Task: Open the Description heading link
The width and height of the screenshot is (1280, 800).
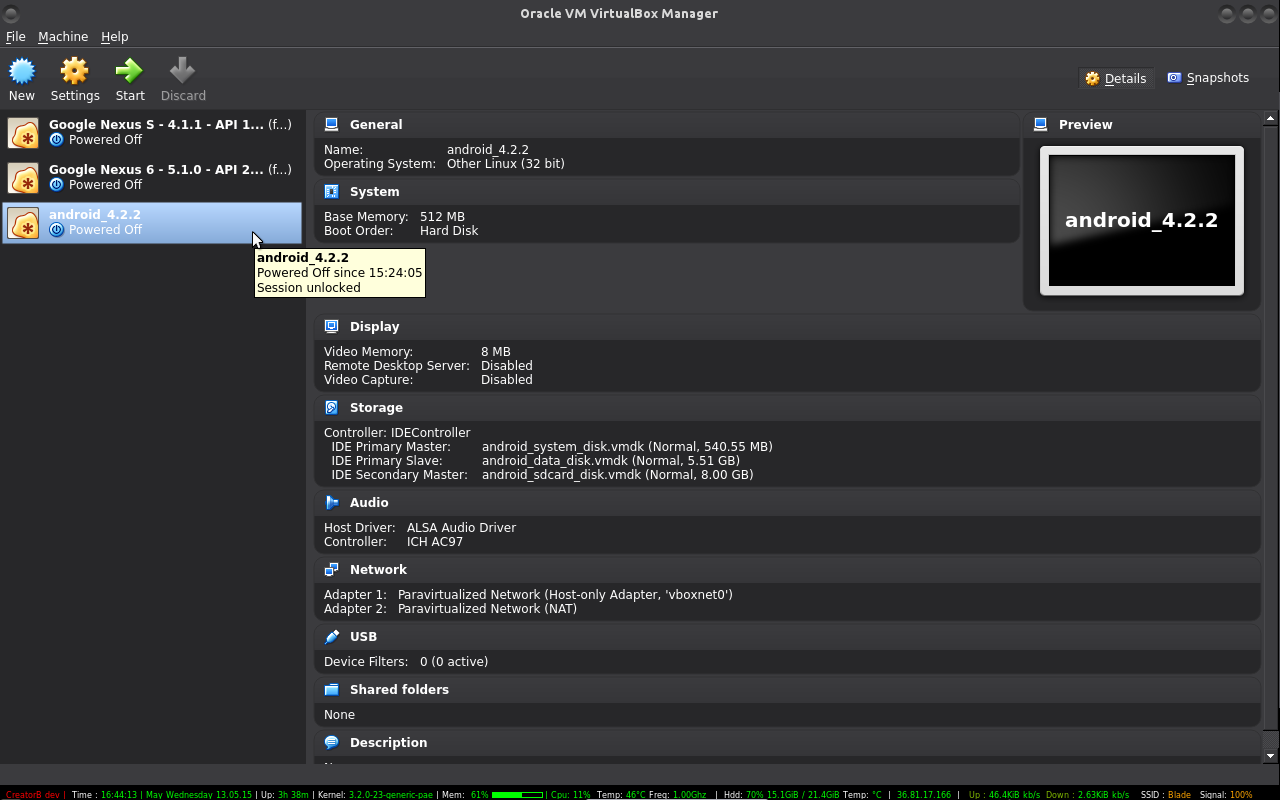Action: coord(388,743)
